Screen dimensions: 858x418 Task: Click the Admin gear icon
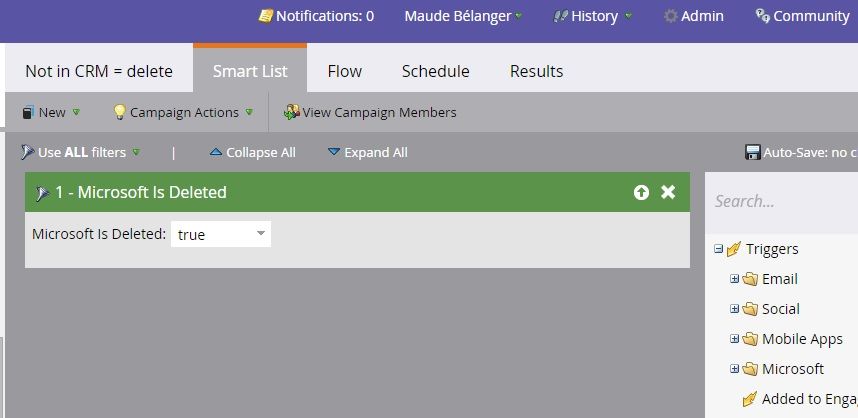pos(671,16)
